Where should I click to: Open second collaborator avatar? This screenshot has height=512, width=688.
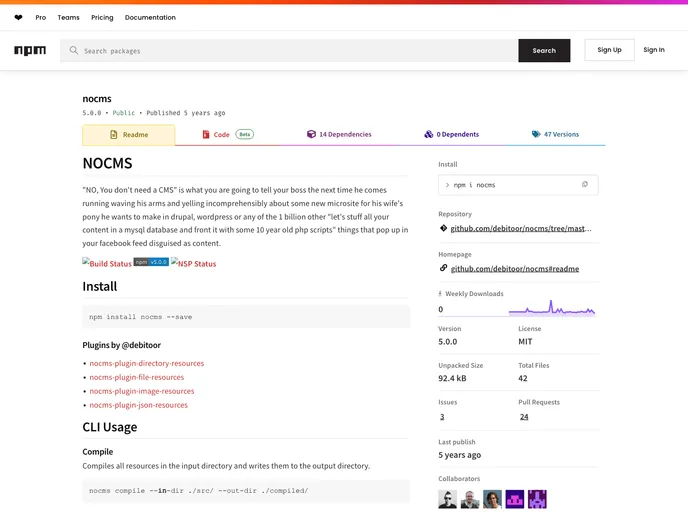point(469,499)
